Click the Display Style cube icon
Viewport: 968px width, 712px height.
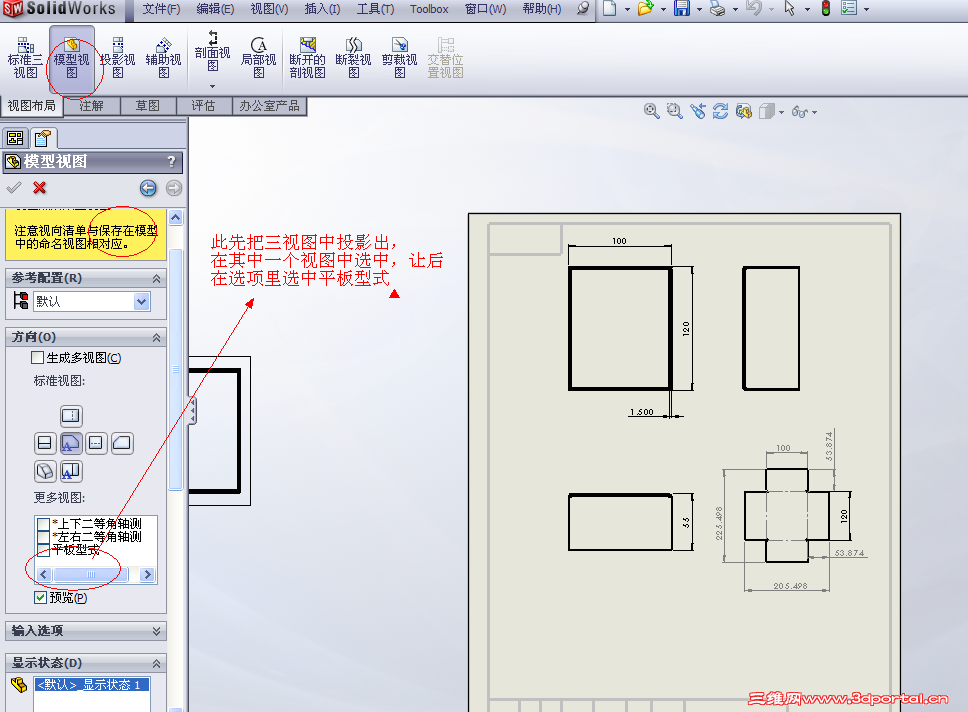coord(767,111)
